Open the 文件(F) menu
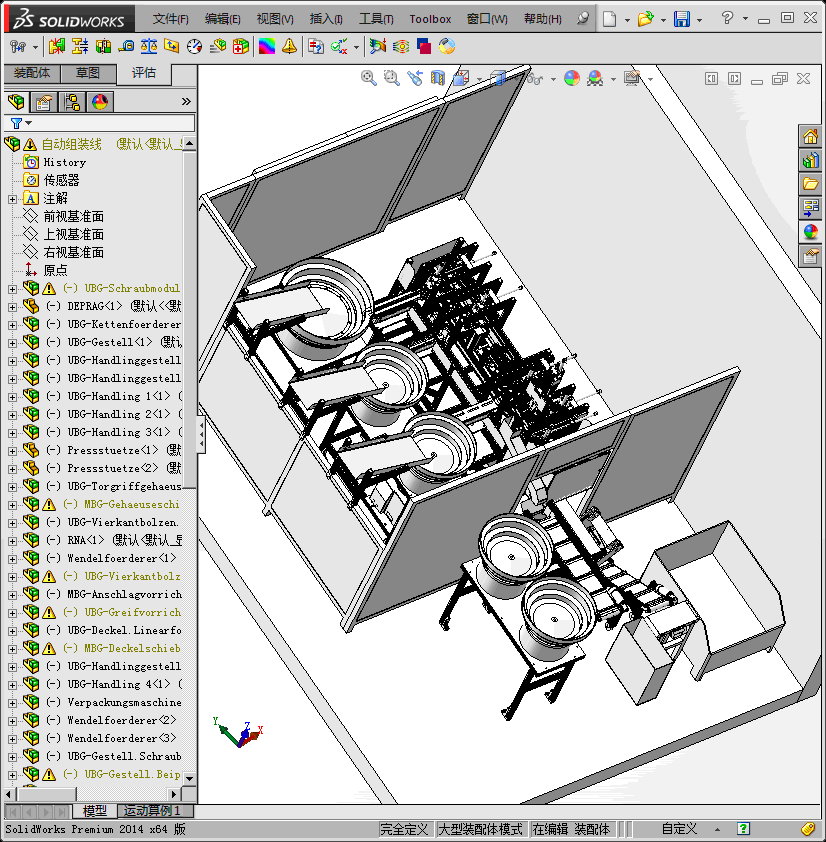The image size is (826, 842). click(171, 19)
